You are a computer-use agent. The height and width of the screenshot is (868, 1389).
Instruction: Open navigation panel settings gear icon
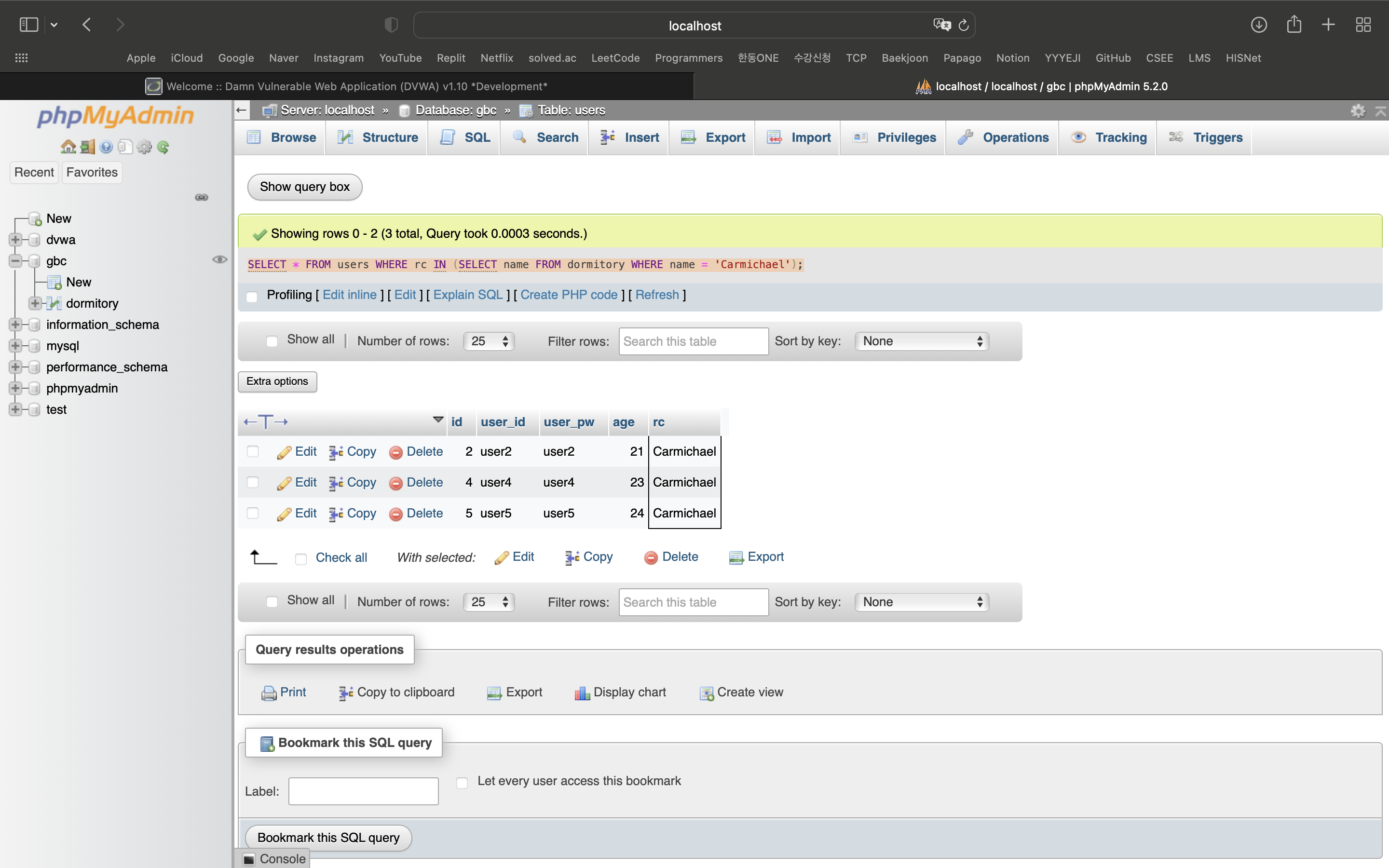[x=144, y=147]
